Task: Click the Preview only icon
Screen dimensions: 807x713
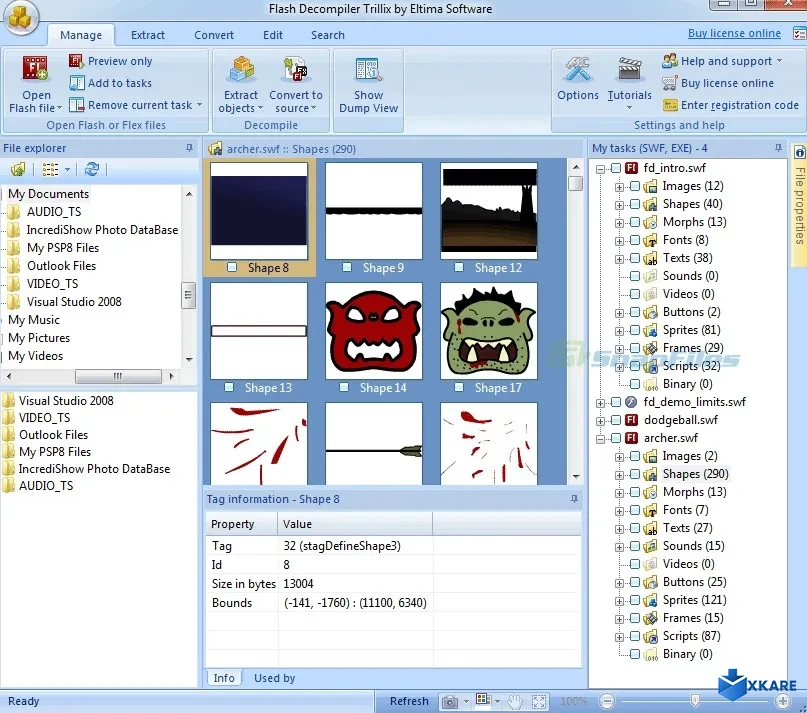Action: click(76, 61)
